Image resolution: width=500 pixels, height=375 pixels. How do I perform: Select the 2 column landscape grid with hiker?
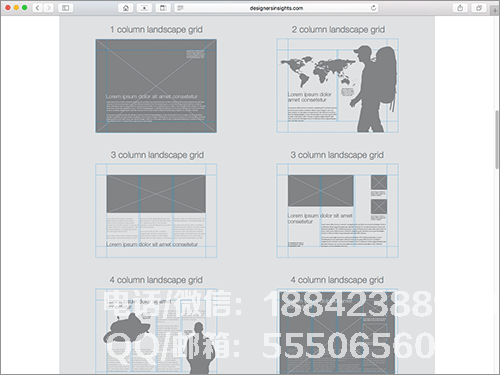[x=337, y=86]
